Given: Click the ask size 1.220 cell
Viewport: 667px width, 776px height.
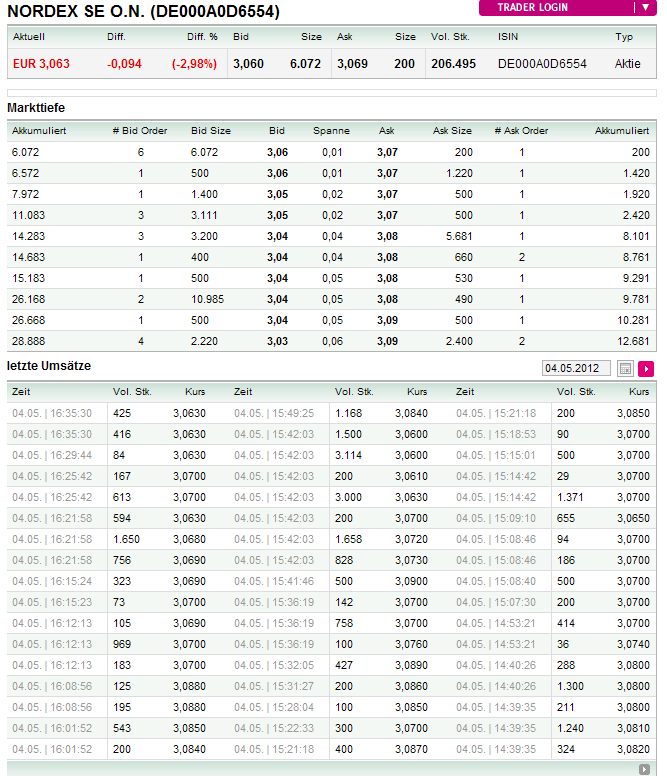Looking at the screenshot, I should point(459,173).
